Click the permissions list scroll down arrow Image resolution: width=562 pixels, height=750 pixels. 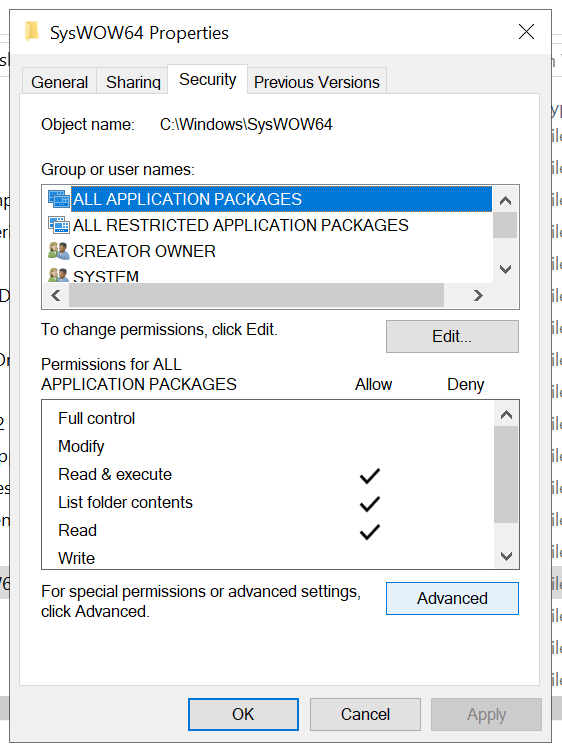point(506,556)
